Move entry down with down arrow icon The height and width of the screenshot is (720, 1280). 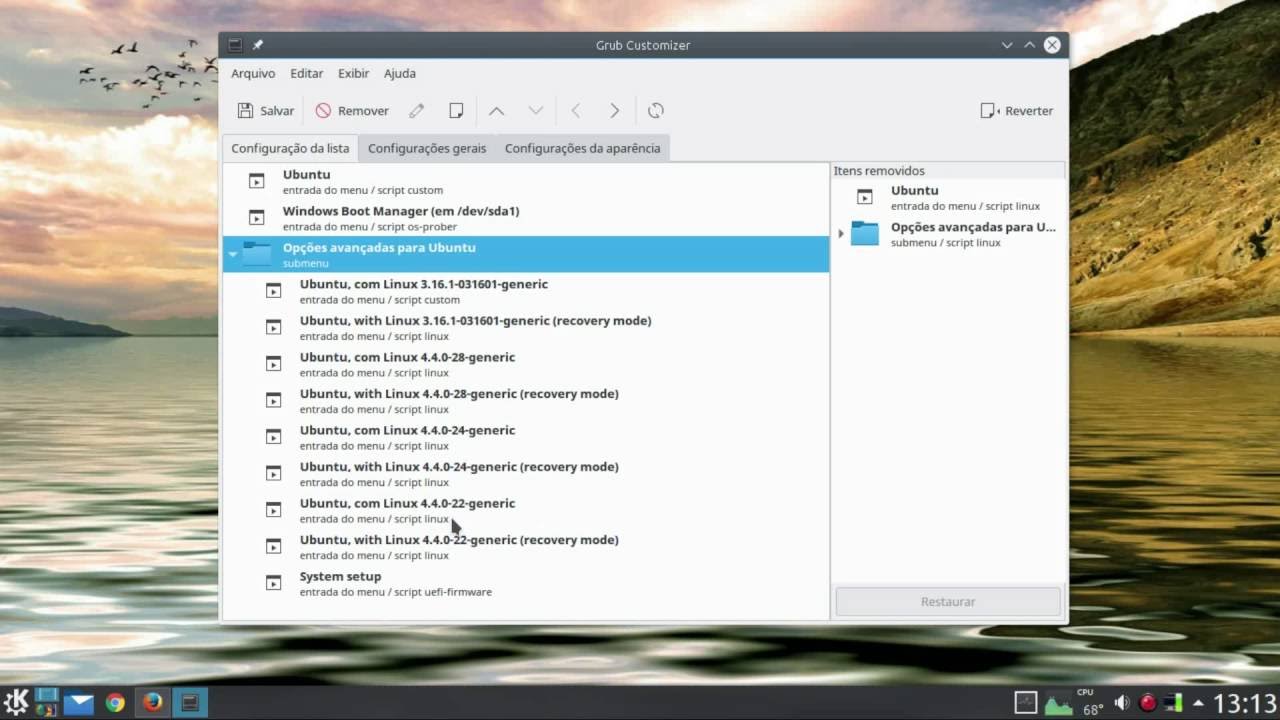point(536,111)
